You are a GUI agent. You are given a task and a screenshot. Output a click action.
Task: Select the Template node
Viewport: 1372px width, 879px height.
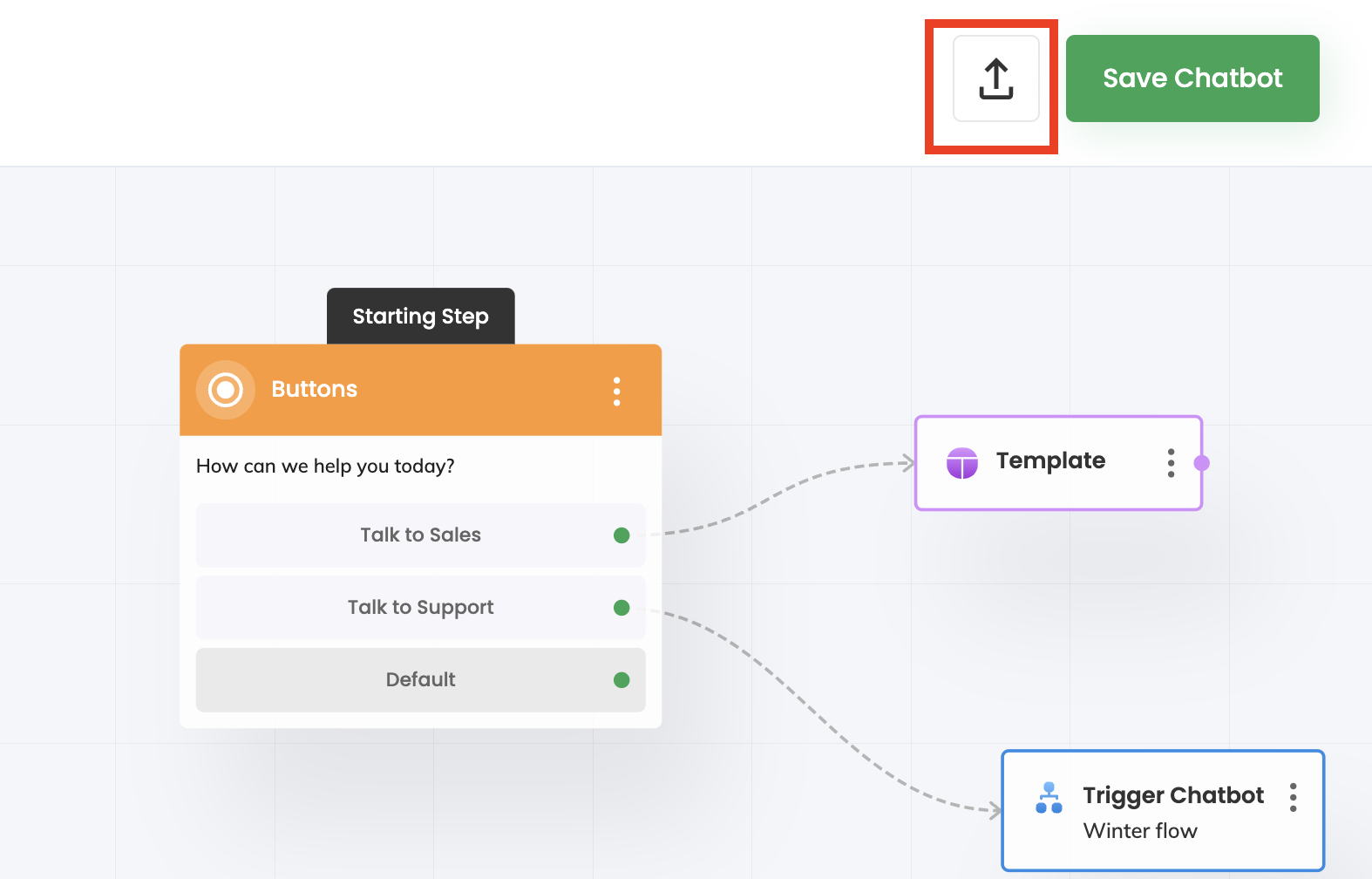[x=1058, y=462]
